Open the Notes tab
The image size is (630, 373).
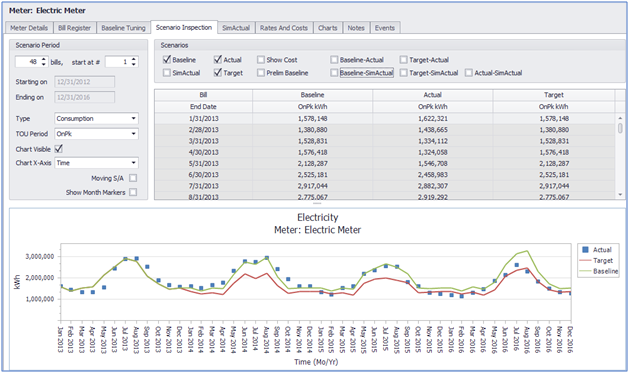[x=356, y=28]
